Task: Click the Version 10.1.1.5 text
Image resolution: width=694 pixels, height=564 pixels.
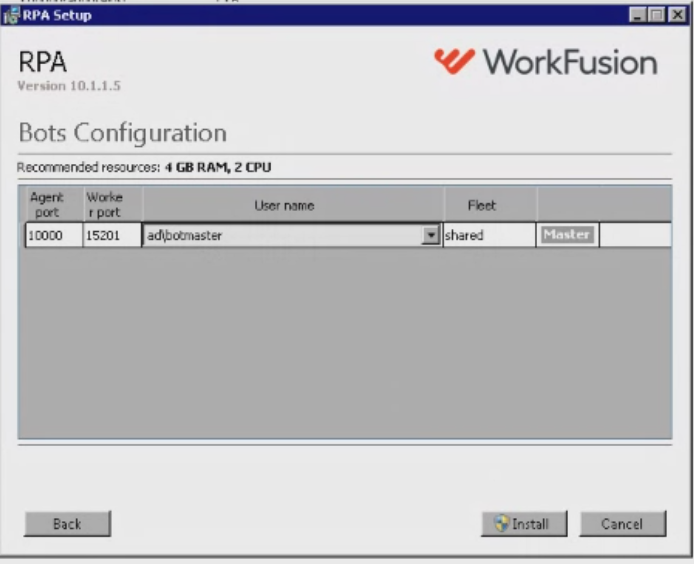Action: (x=69, y=85)
